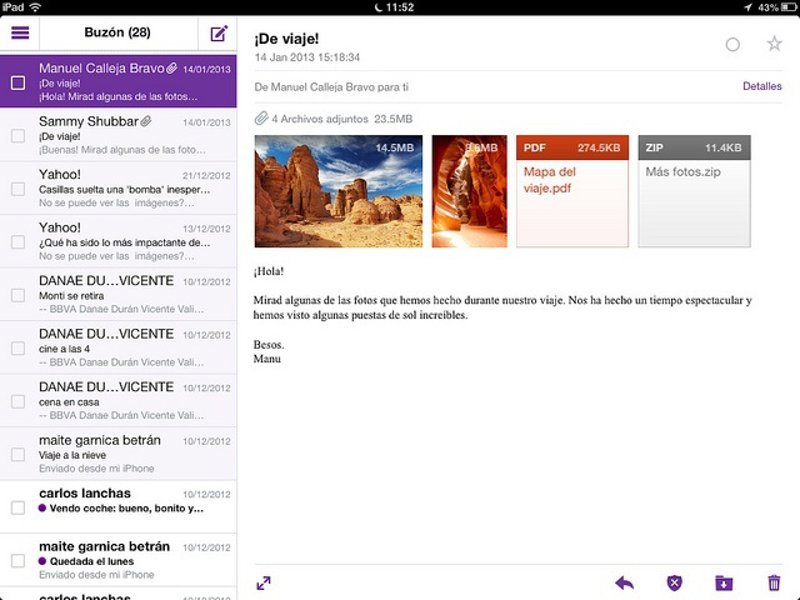Expand email to full screen

tap(264, 583)
